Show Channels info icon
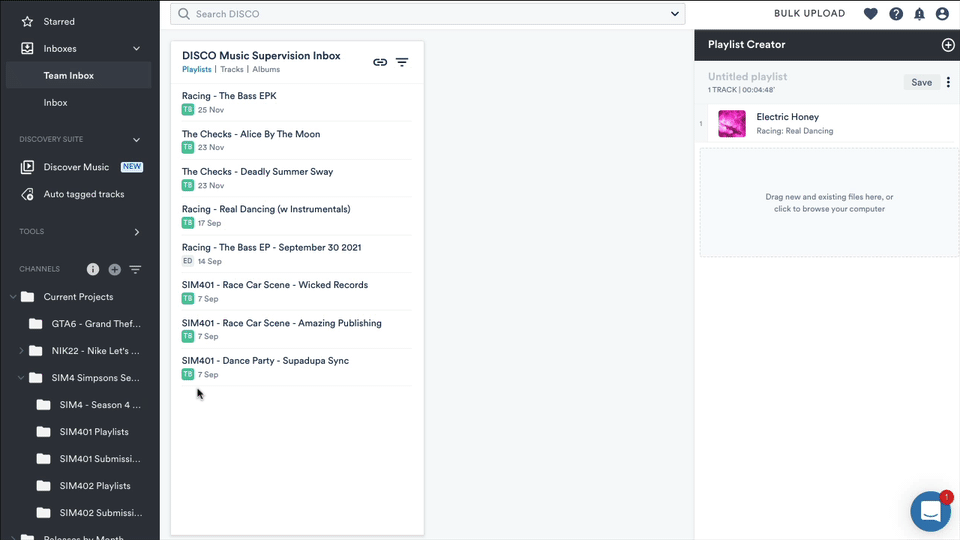This screenshot has width=960, height=540. (93, 269)
